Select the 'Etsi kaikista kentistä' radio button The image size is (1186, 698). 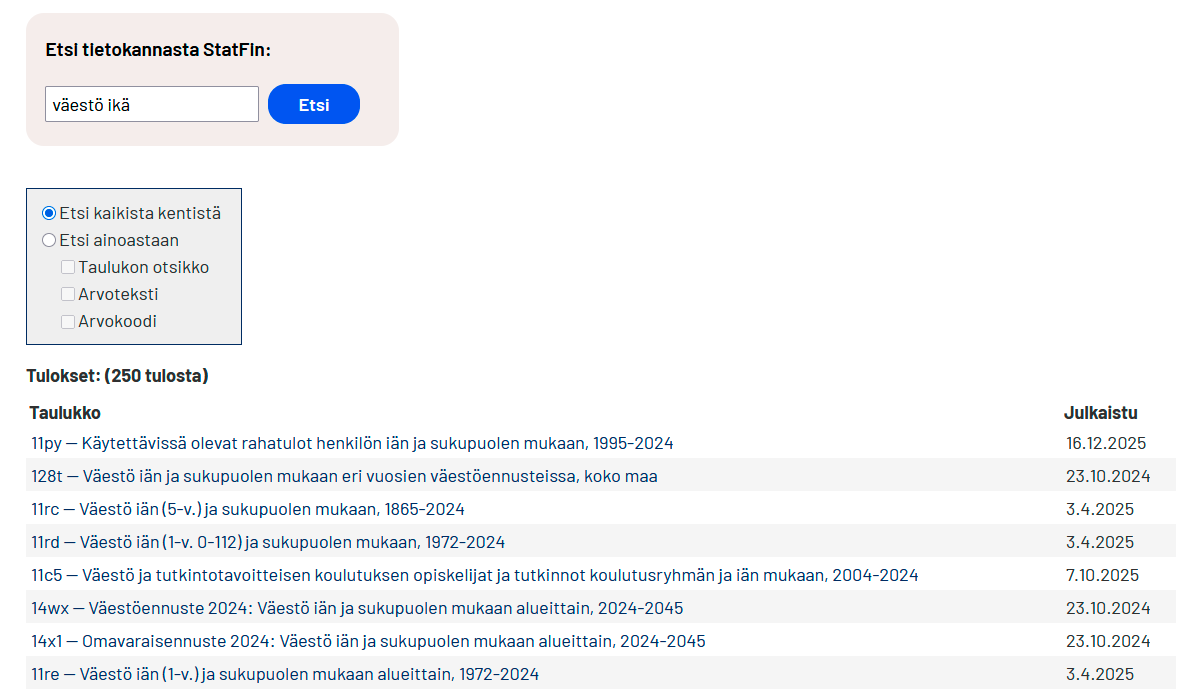(49, 213)
